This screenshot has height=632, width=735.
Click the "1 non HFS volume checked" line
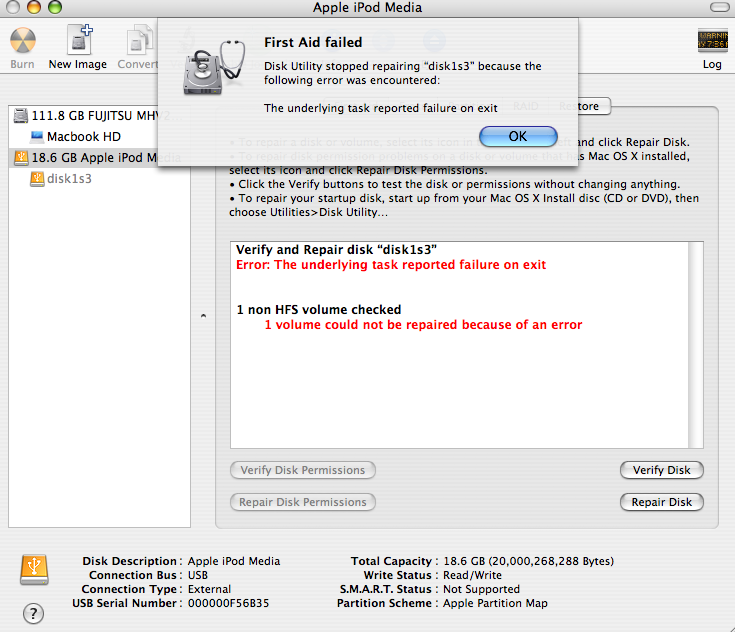(x=319, y=310)
